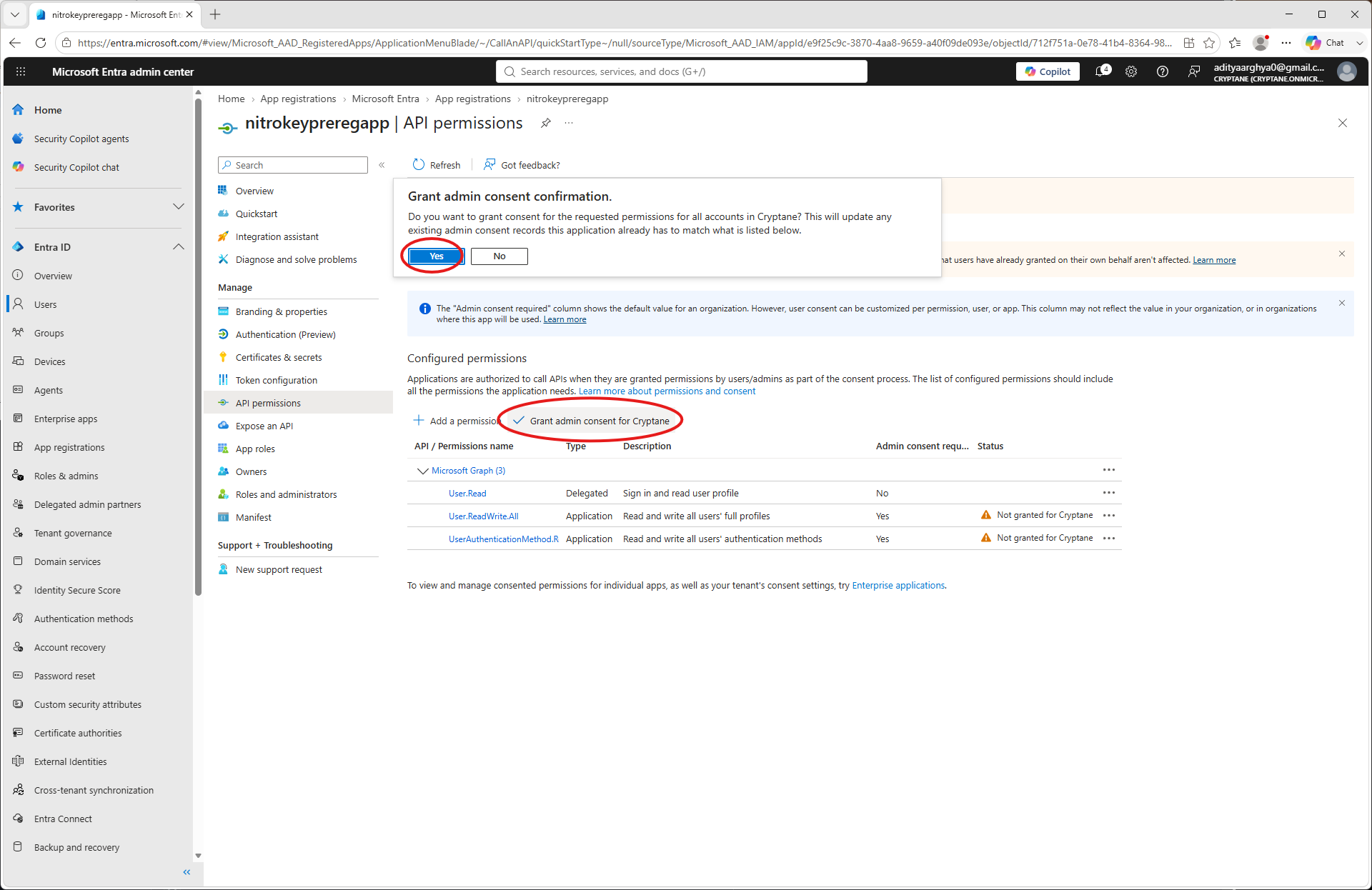This screenshot has width=1372, height=890.
Task: Open Devices in Entra ID
Action: coord(49,362)
